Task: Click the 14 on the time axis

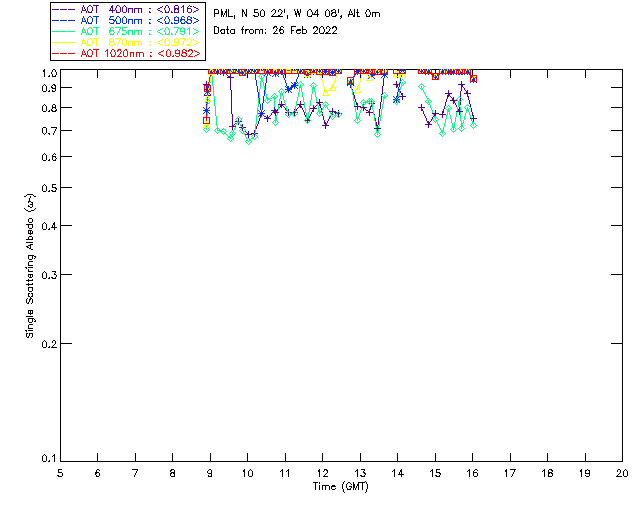Action: (398, 473)
